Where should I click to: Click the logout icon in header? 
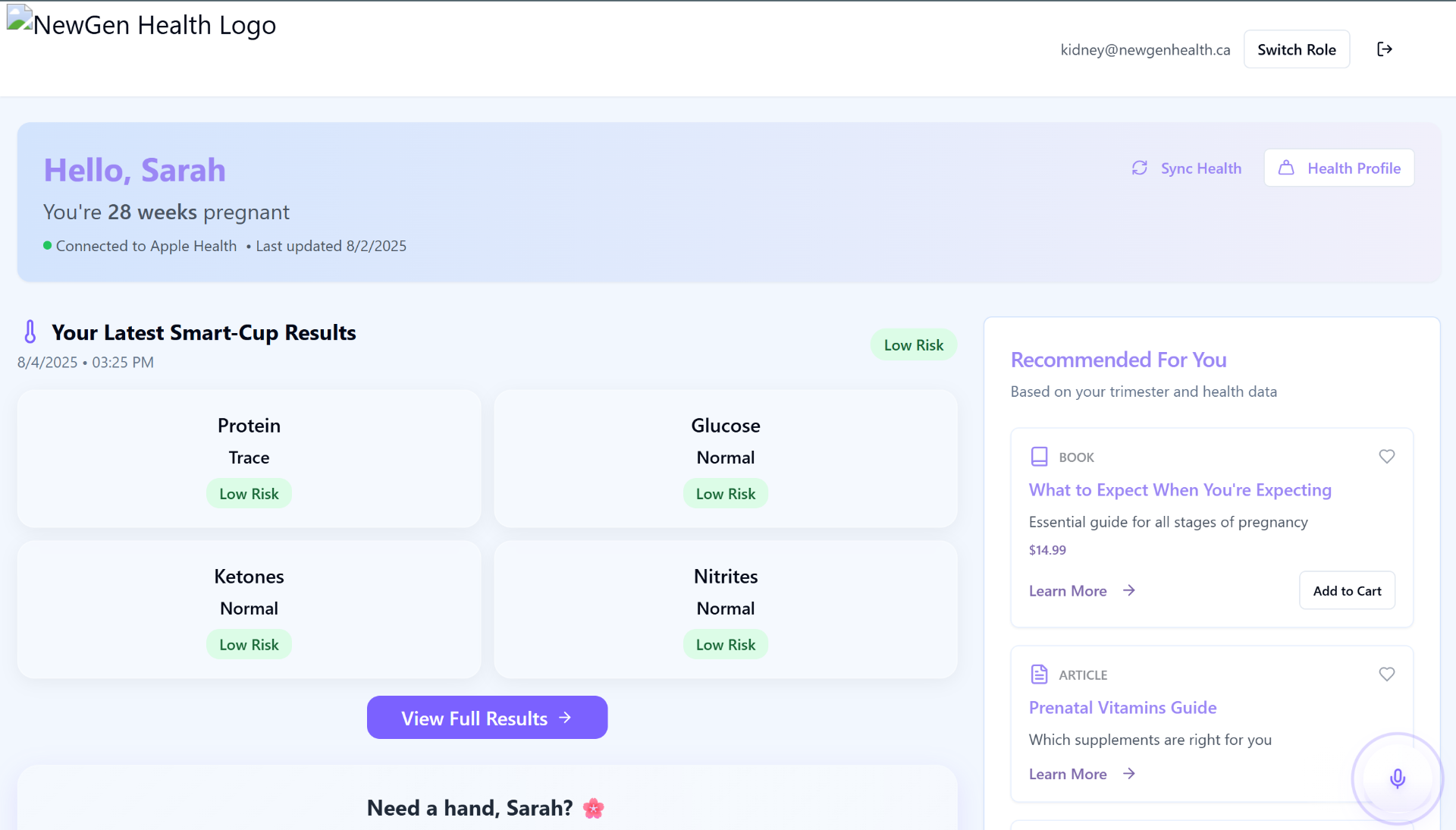[x=1384, y=49]
